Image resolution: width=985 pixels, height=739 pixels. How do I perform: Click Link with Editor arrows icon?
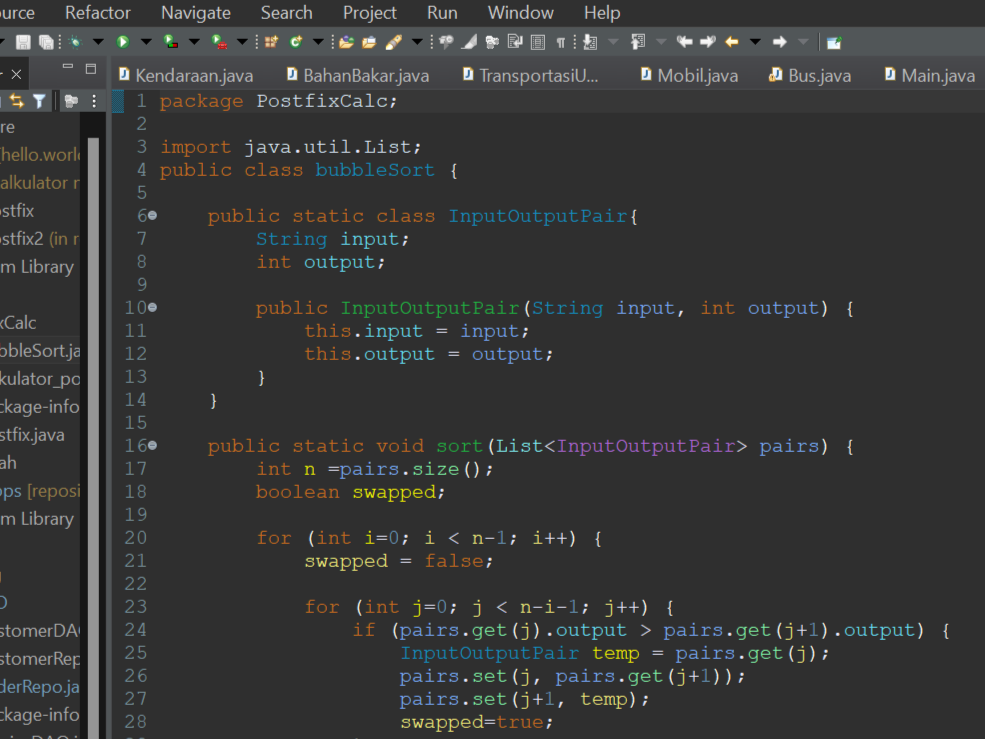point(17,101)
